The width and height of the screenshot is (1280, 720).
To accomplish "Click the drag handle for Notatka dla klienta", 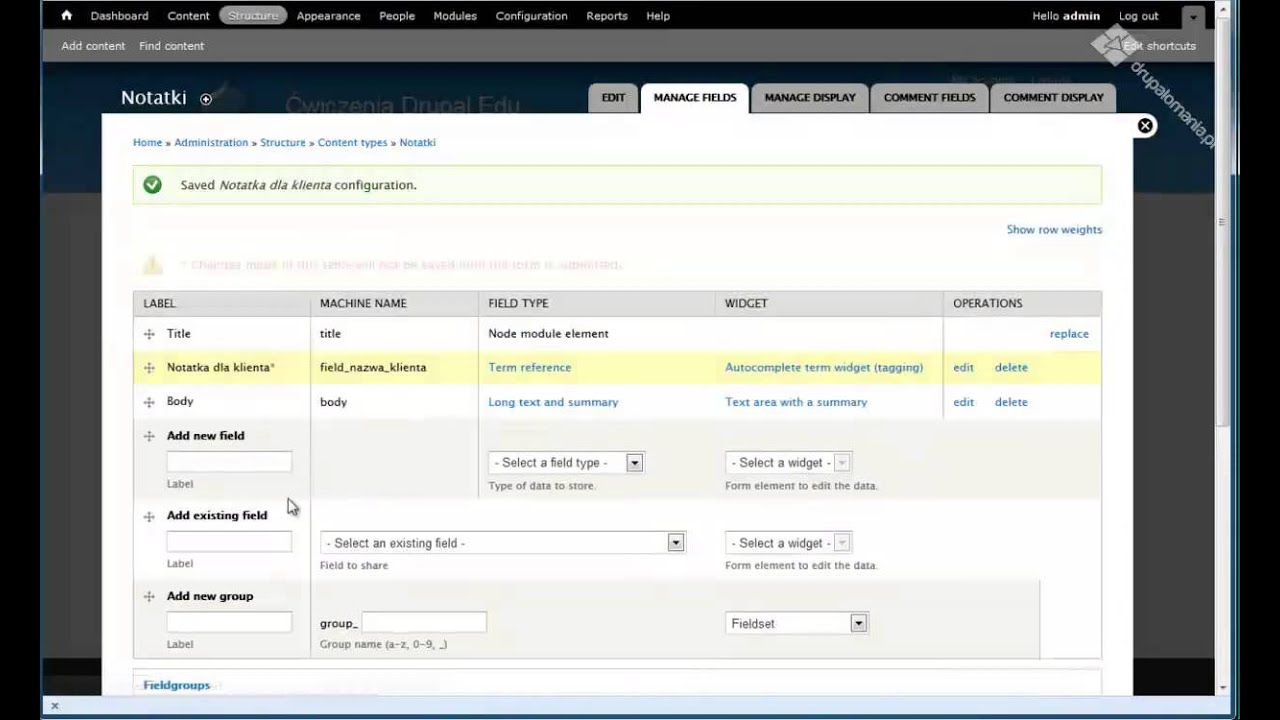I will (x=149, y=368).
